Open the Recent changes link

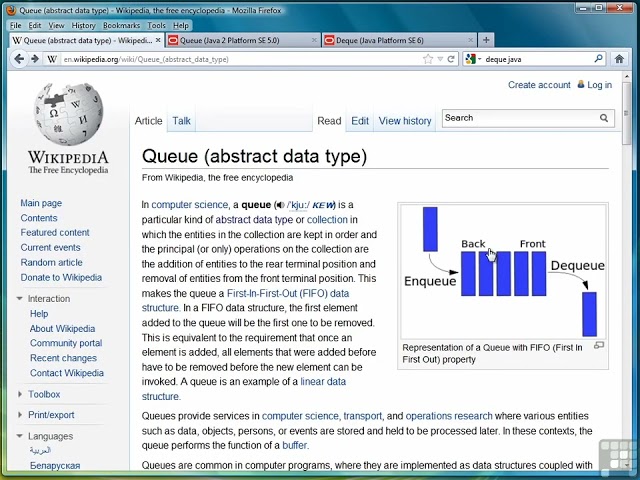pyautogui.click(x=63, y=358)
